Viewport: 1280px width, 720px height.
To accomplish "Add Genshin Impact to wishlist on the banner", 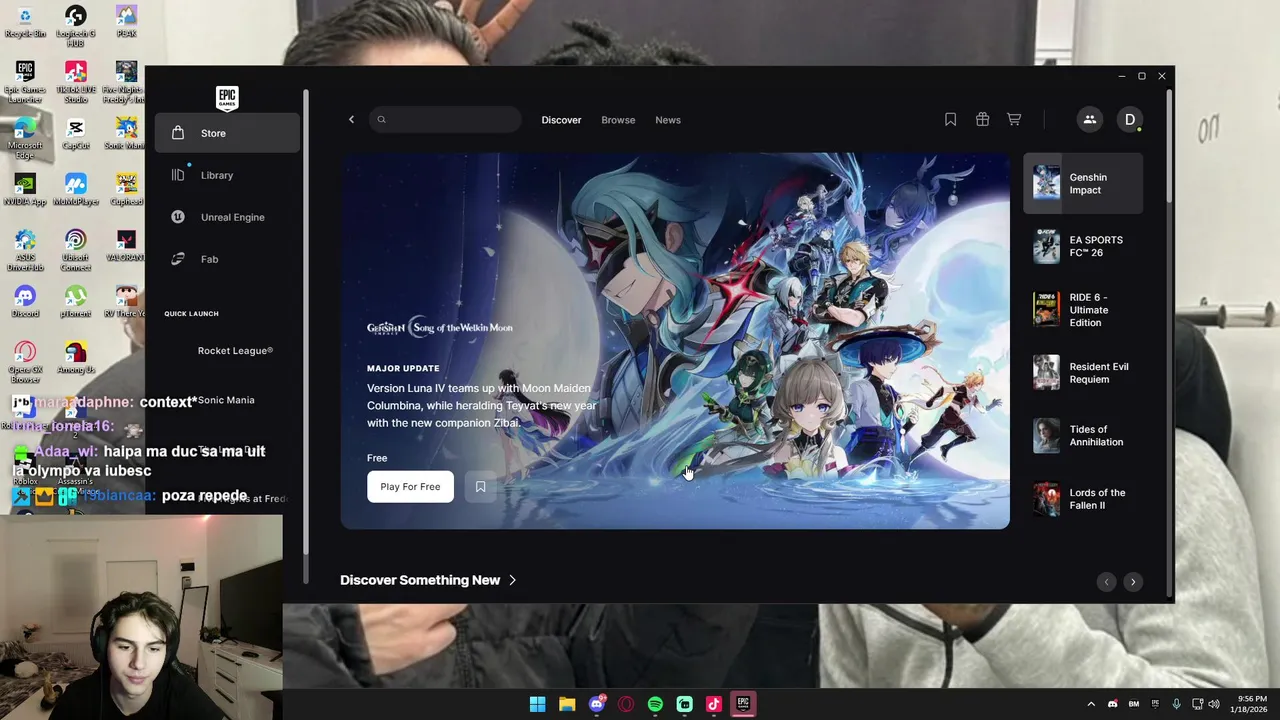I will point(480,487).
